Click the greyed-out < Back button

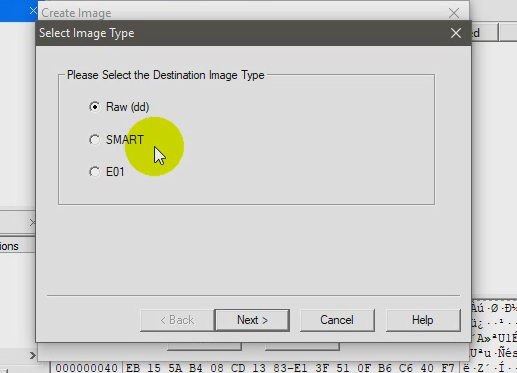tap(177, 320)
